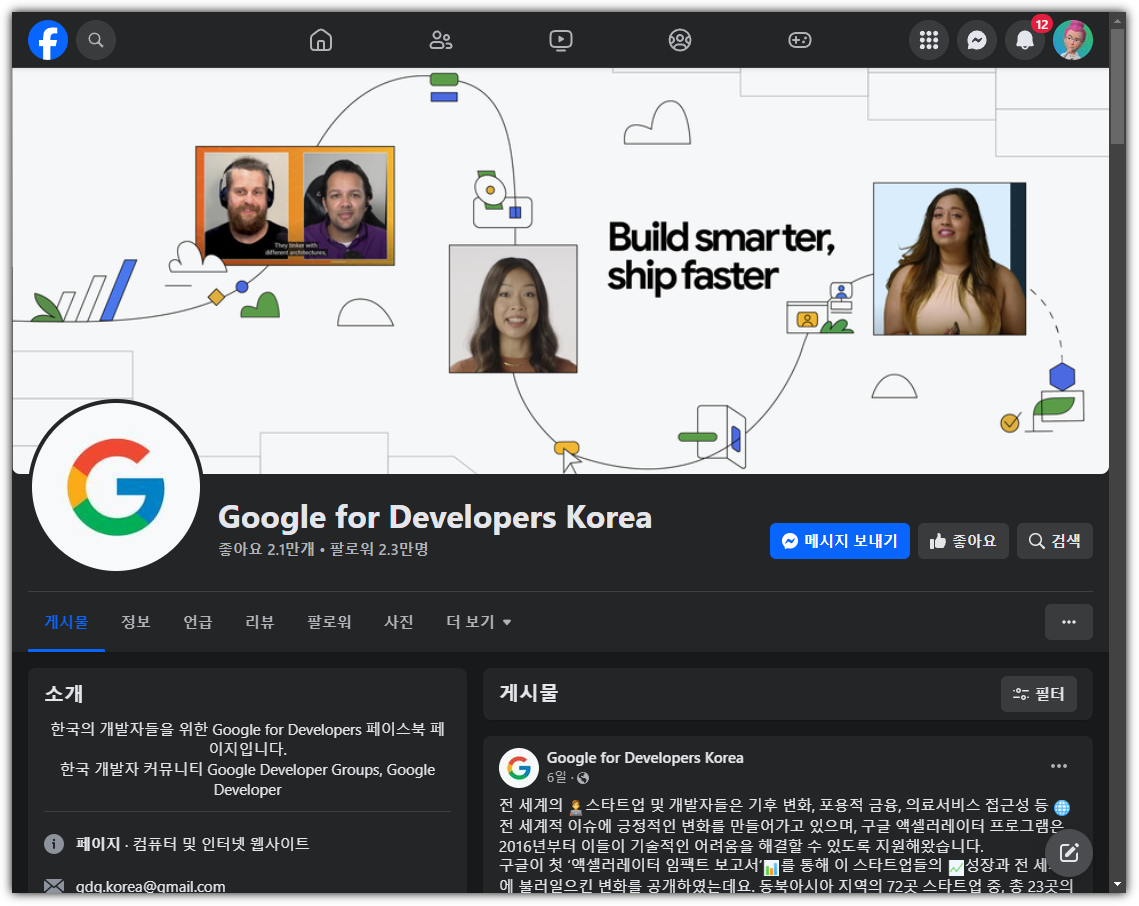This screenshot has height=906, width=1139.
Task: Click the 좋아요 2.1만개 count
Action: pyautogui.click(x=267, y=549)
